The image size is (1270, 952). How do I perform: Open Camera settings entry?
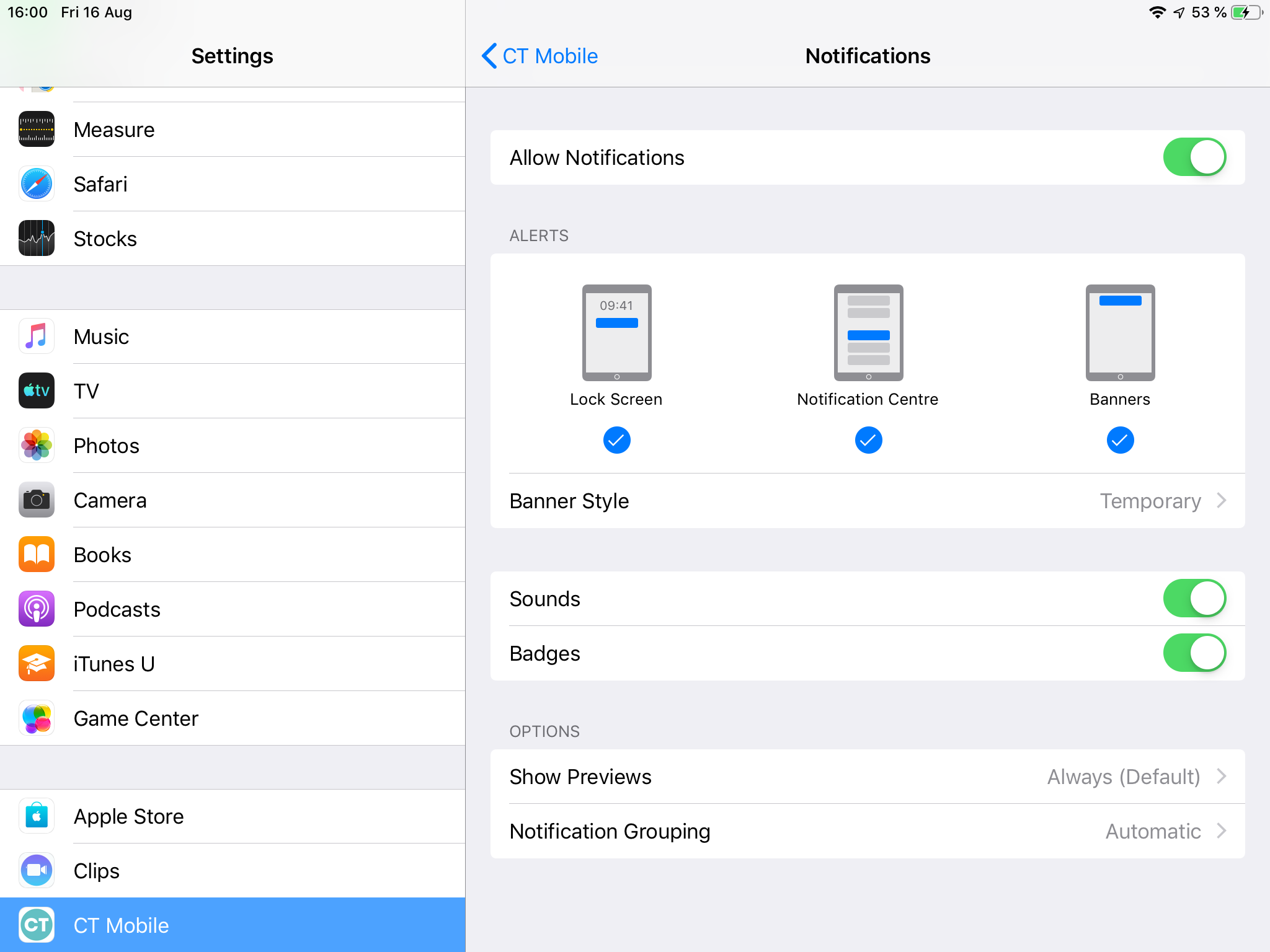point(110,500)
